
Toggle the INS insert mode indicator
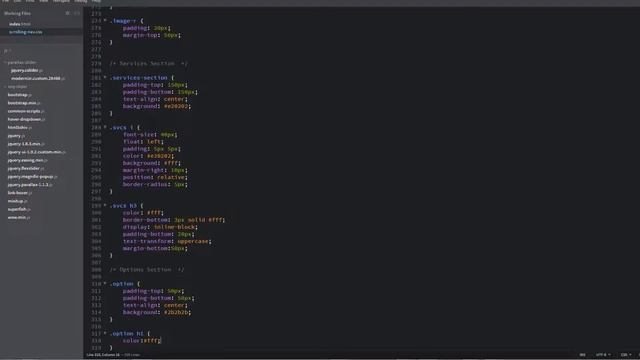coord(582,355)
